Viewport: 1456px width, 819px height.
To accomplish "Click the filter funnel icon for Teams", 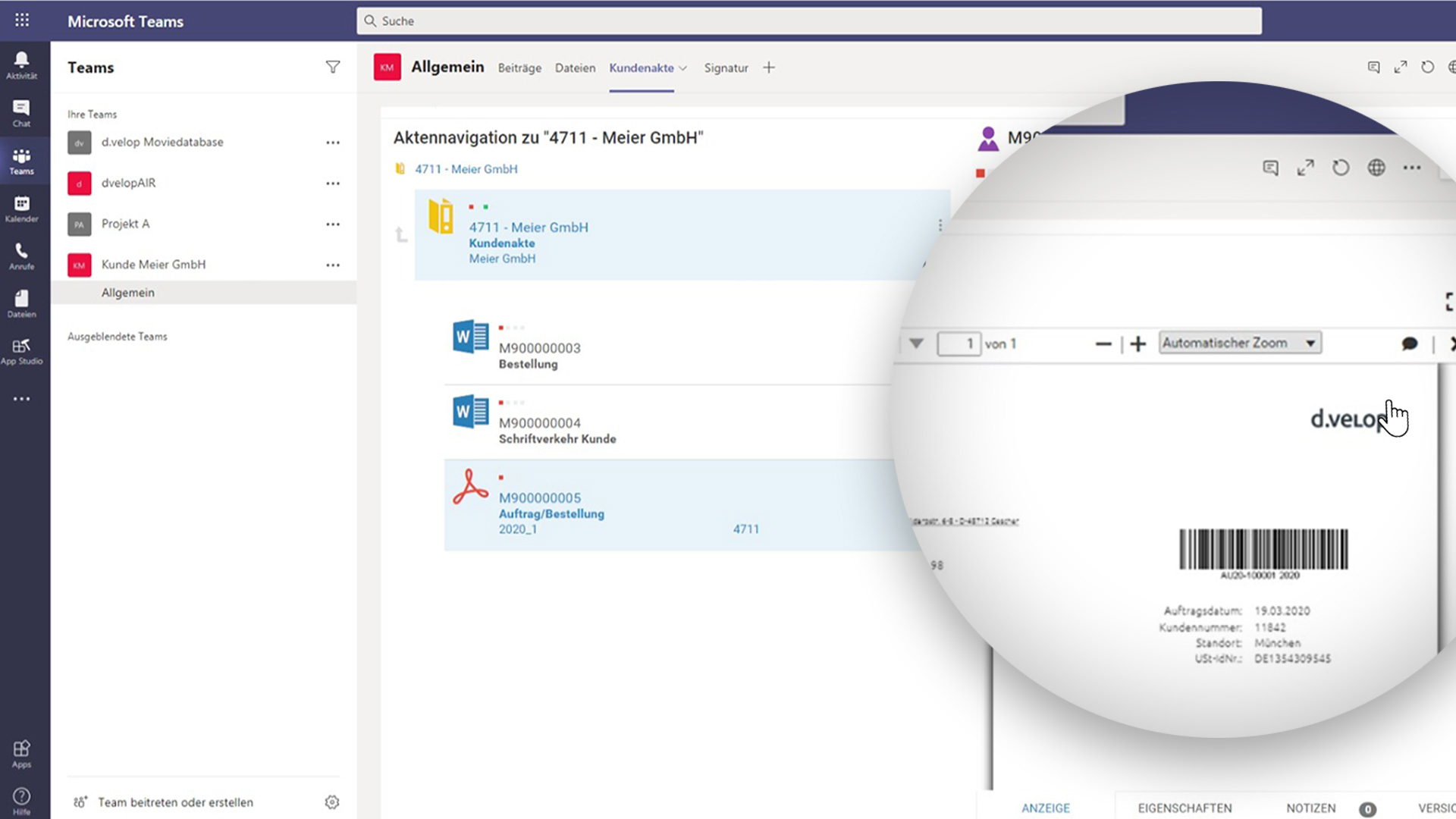I will 332,67.
